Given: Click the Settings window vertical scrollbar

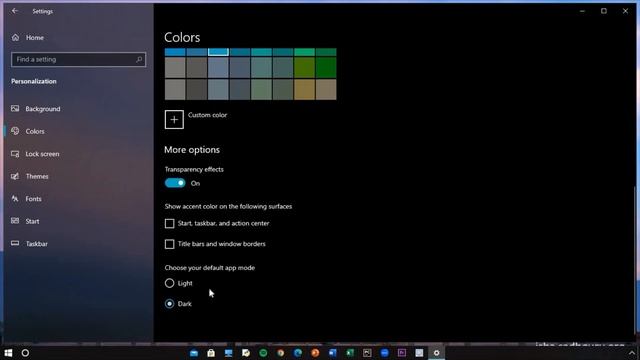Looking at the screenshot, I should tap(634, 261).
